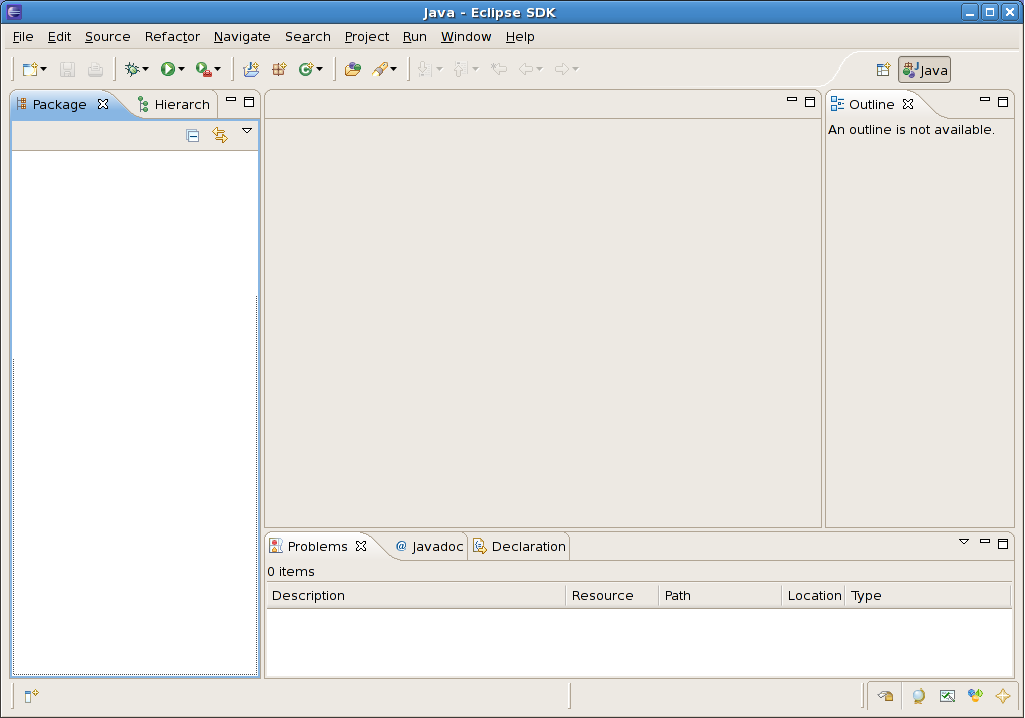The height and width of the screenshot is (718, 1025).
Task: Click the New Java Project icon
Action: (251, 69)
